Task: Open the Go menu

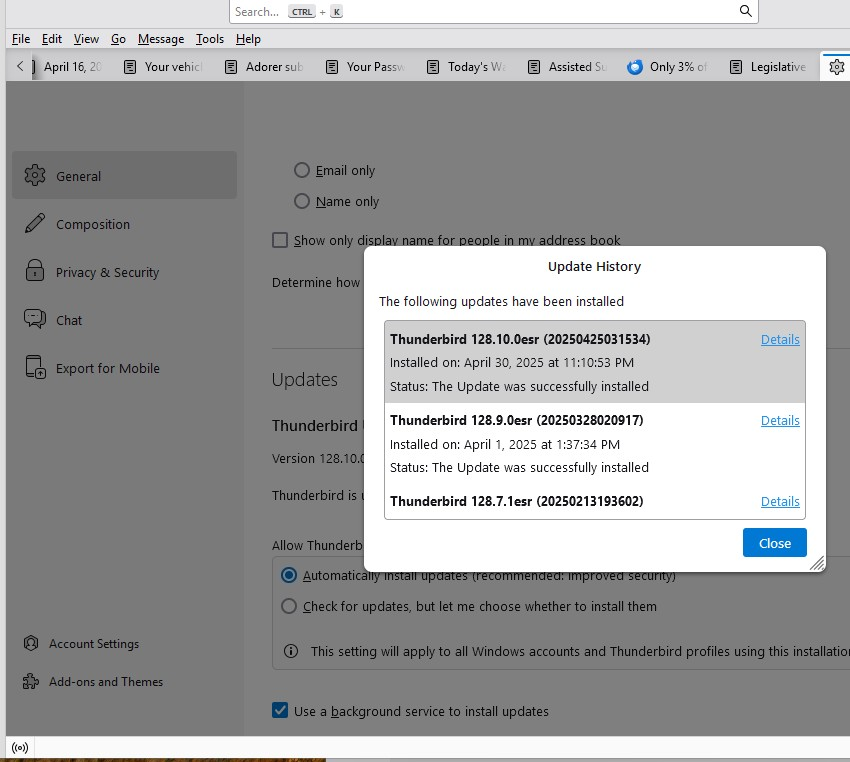Action: [x=118, y=39]
